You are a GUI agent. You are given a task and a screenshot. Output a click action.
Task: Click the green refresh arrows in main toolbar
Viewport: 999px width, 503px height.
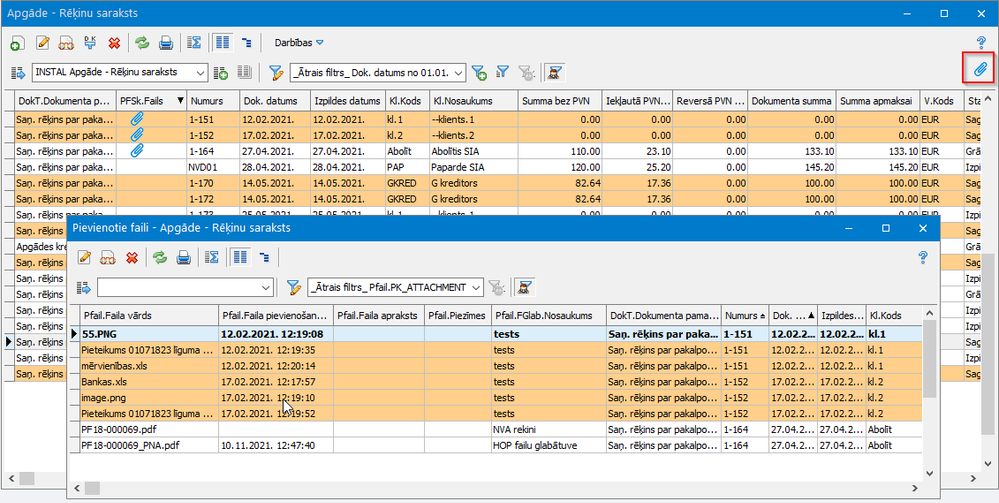pos(142,43)
